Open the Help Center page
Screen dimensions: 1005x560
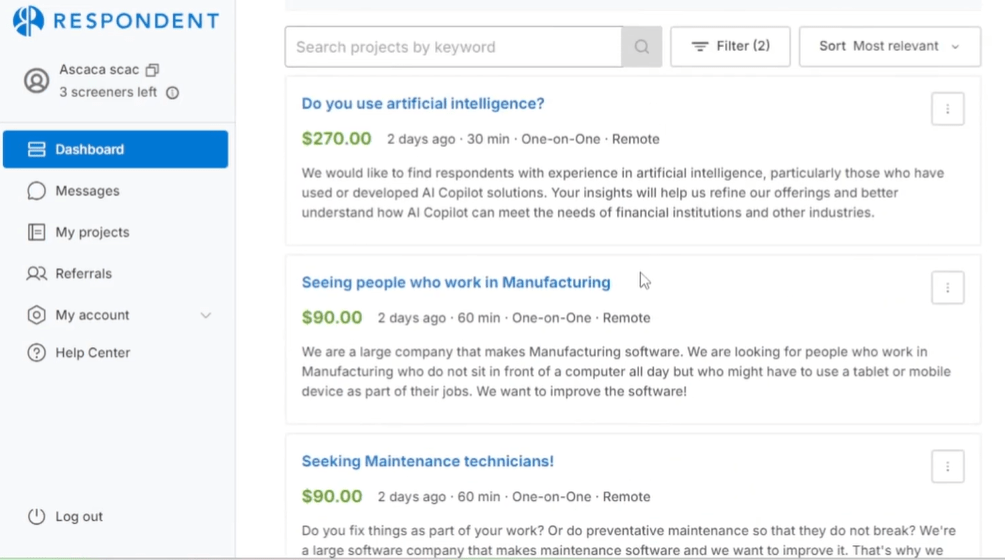92,353
